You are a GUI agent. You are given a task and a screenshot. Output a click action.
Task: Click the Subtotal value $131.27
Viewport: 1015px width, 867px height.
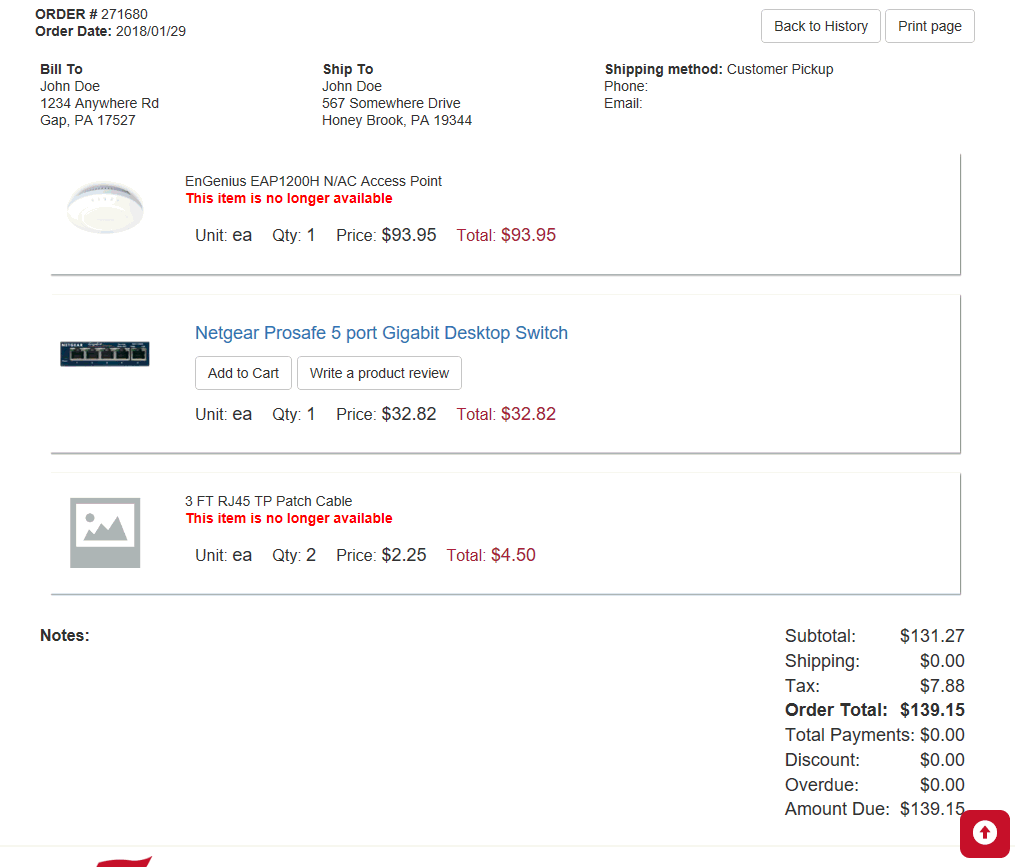[x=932, y=636]
